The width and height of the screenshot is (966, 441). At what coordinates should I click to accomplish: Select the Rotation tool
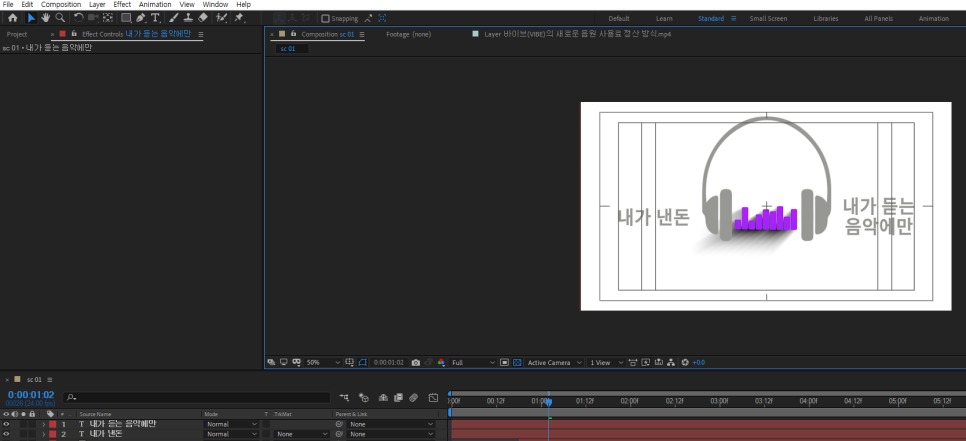[79, 18]
